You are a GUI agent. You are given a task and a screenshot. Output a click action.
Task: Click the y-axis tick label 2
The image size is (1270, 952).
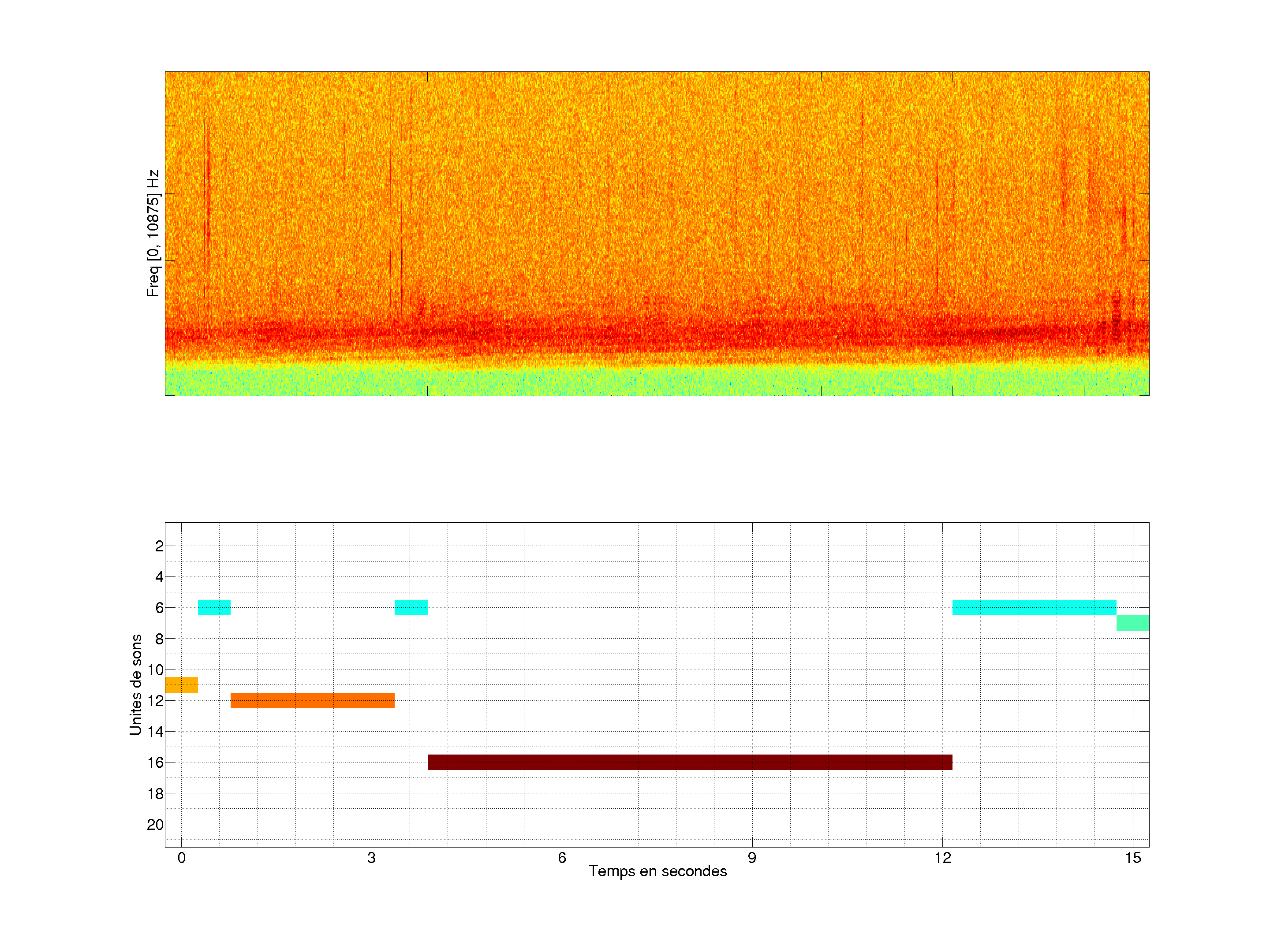point(159,546)
